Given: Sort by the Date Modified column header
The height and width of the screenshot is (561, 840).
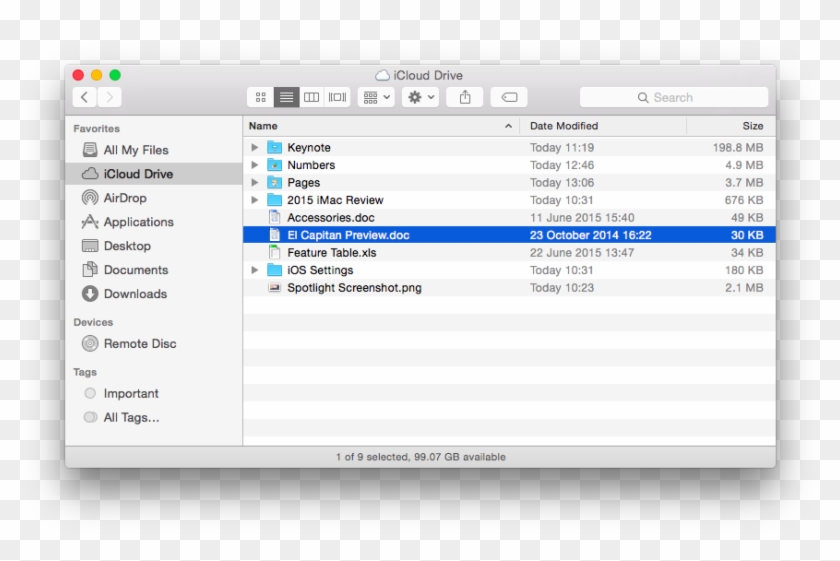Looking at the screenshot, I should pyautogui.click(x=564, y=126).
